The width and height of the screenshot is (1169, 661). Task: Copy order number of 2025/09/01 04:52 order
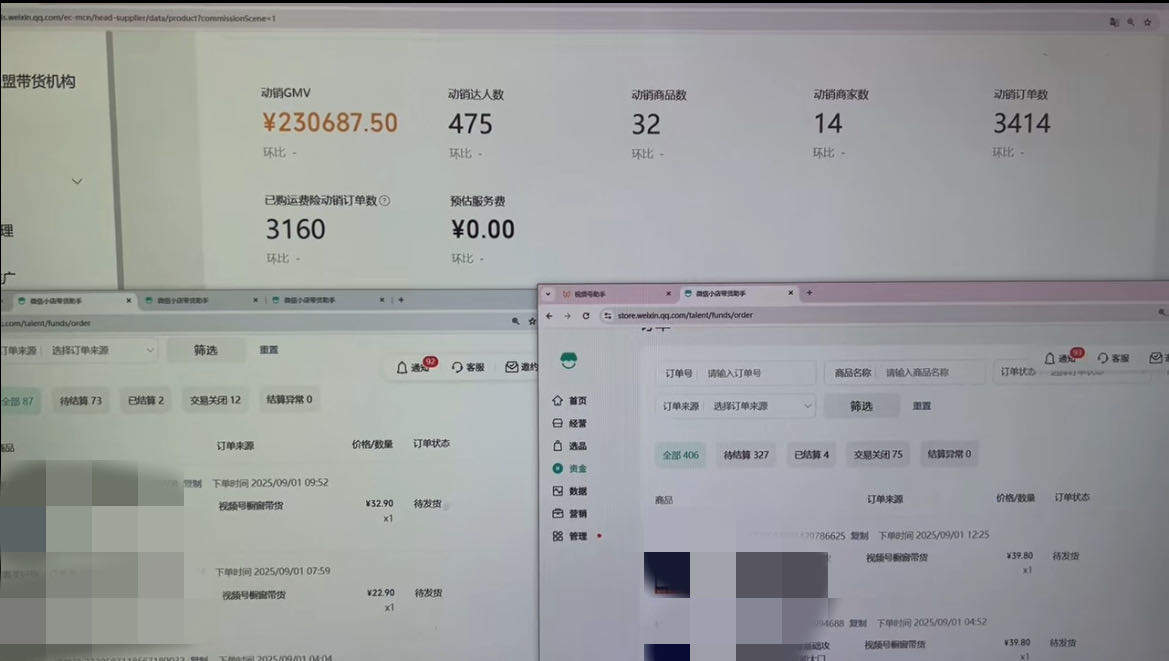tap(857, 623)
